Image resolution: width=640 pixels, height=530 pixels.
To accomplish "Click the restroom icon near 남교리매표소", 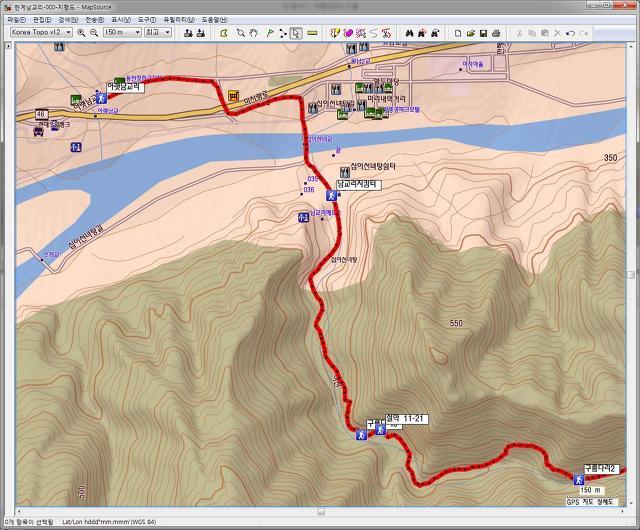I will 303,217.
